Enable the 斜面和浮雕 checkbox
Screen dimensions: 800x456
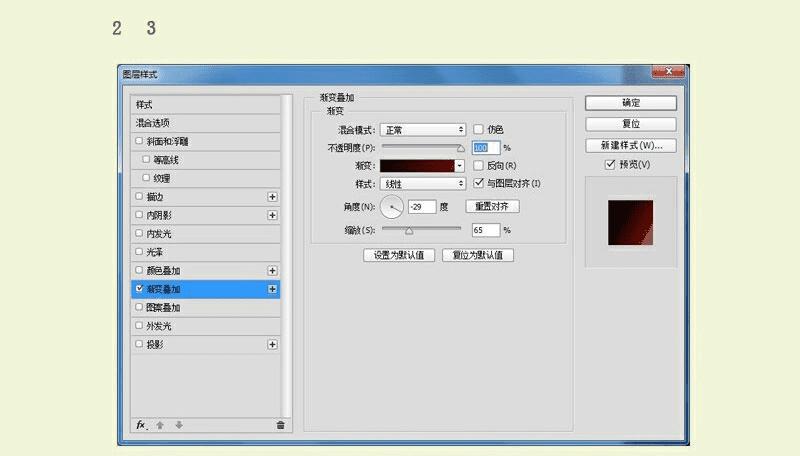[139, 141]
